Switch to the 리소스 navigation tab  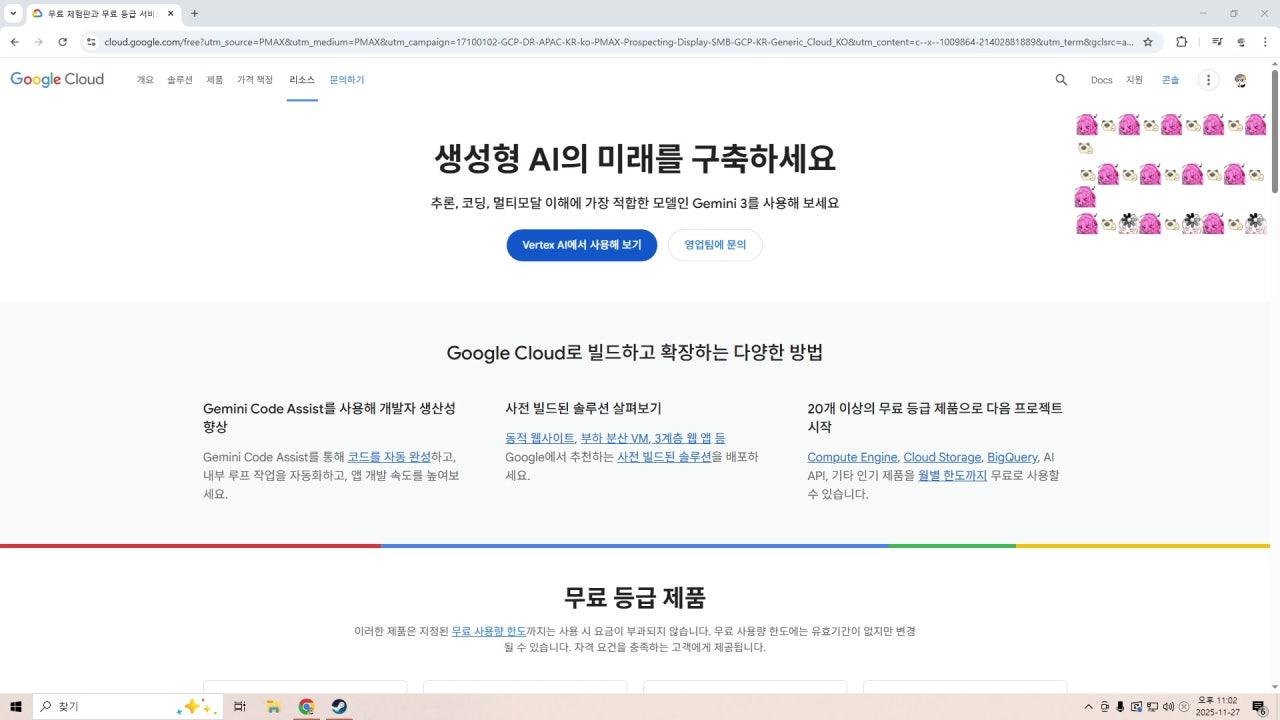coord(302,80)
